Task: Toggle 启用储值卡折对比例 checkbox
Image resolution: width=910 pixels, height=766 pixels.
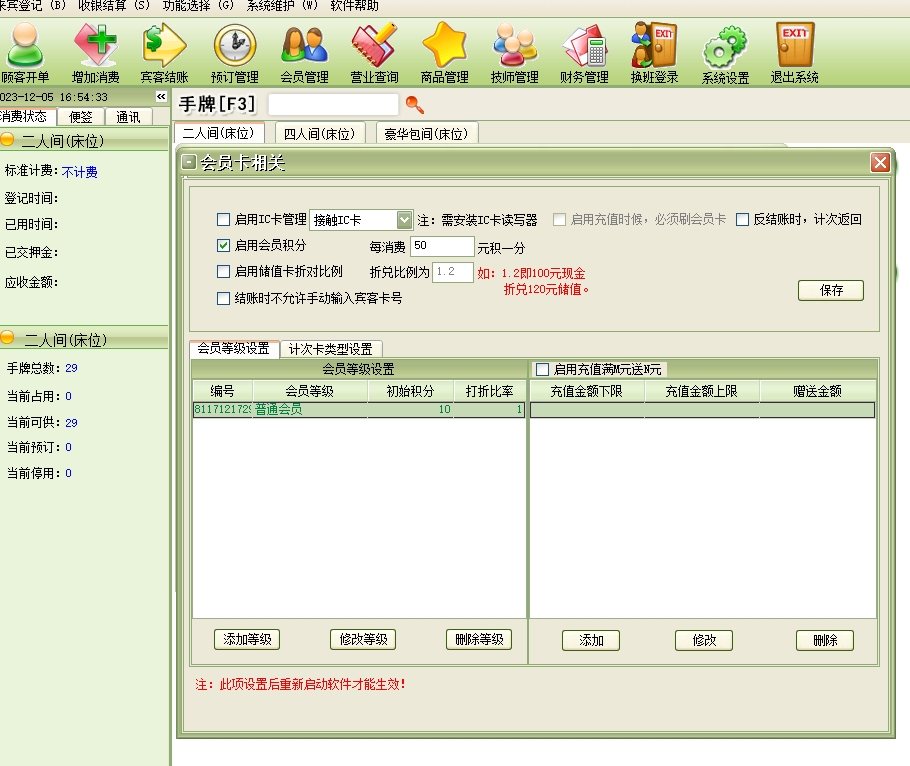Action: pos(224,272)
